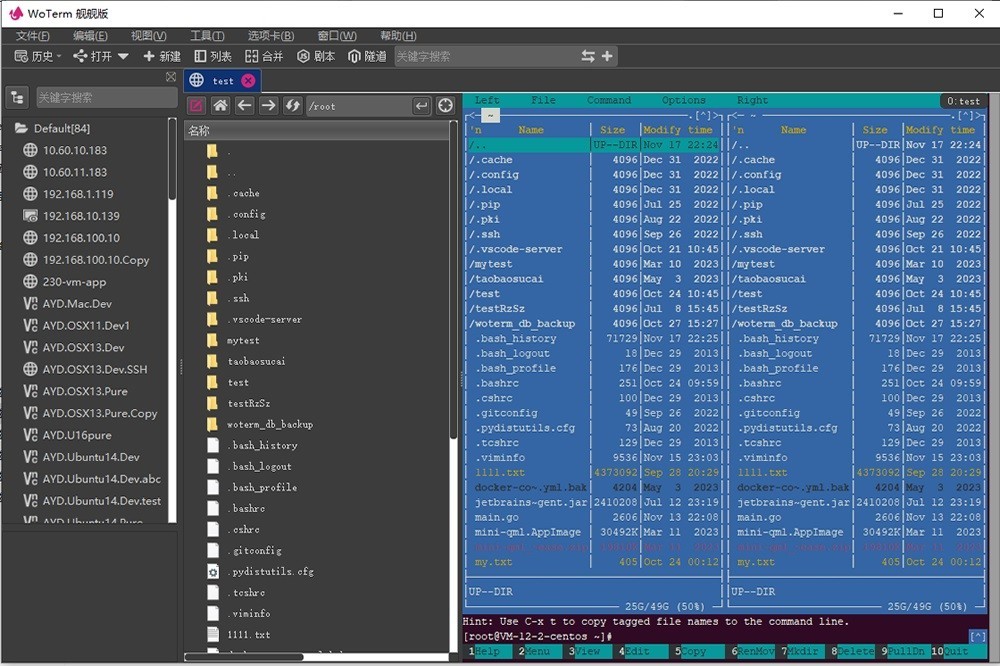Click the pink edit icon beside the home button
Viewport: 1000px width, 666px height.
(197, 106)
